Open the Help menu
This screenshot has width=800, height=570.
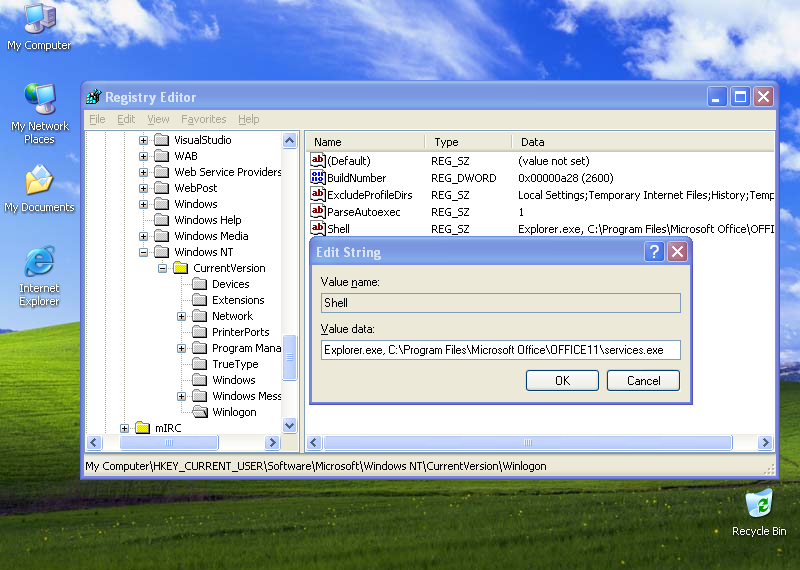(248, 119)
